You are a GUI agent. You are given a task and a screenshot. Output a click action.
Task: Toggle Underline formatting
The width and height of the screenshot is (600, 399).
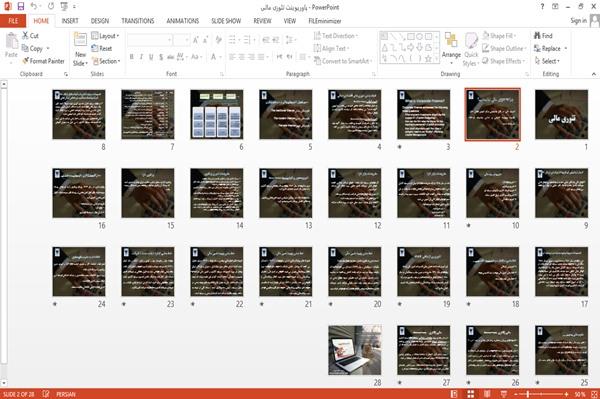[x=151, y=57]
